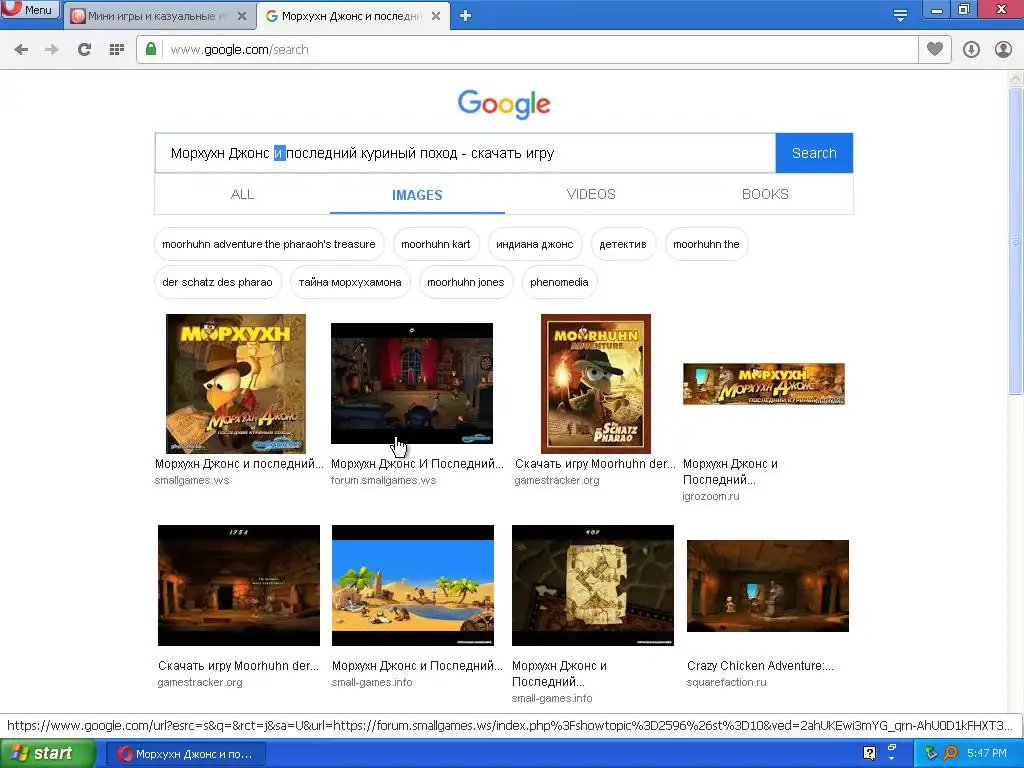
Task: Open the BOOKS results tab
Action: (x=765, y=195)
